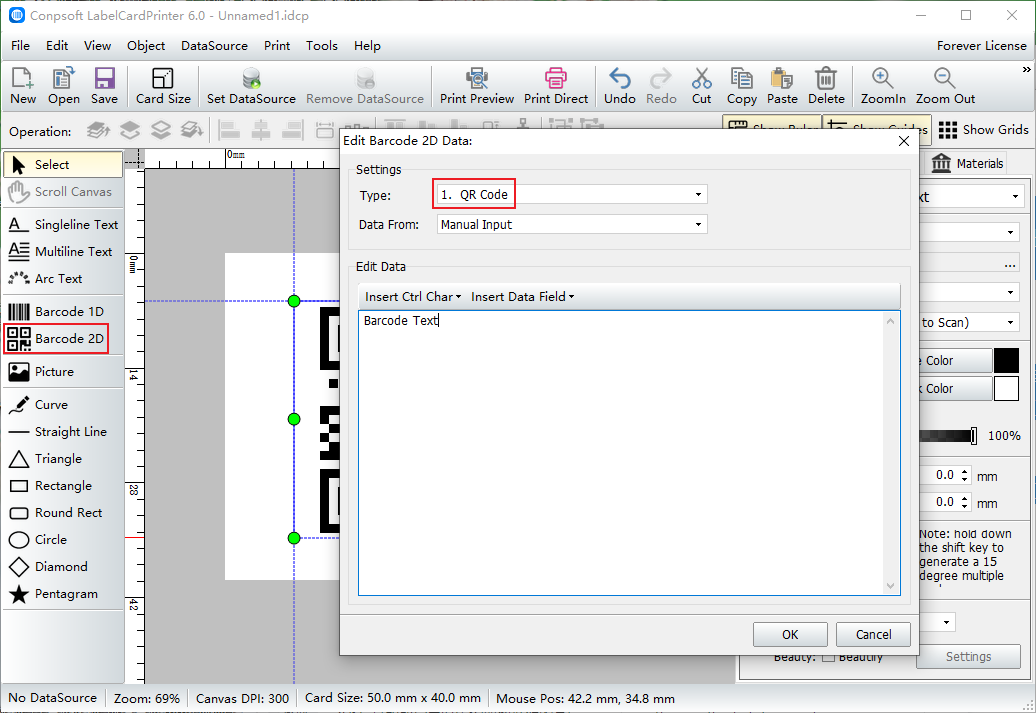The width and height of the screenshot is (1036, 713).
Task: Cancel the Edit Barcode 2D Data dialog
Action: (873, 634)
